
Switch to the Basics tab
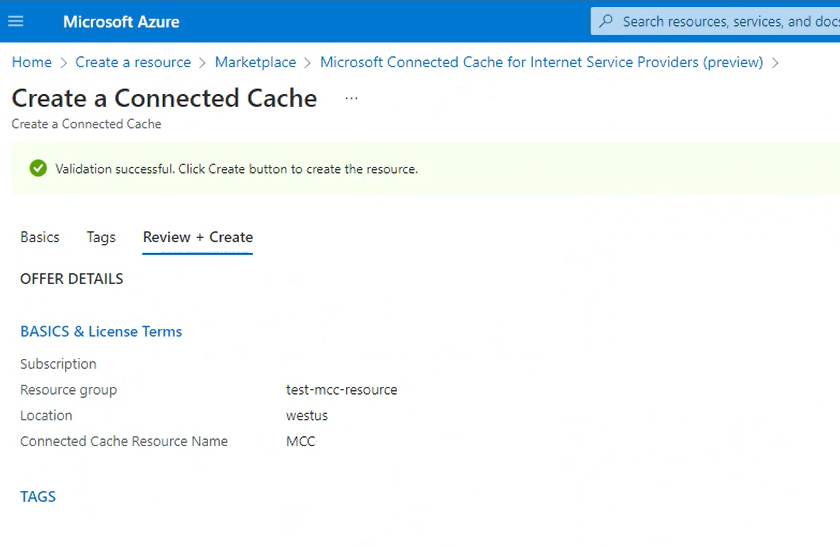(40, 237)
